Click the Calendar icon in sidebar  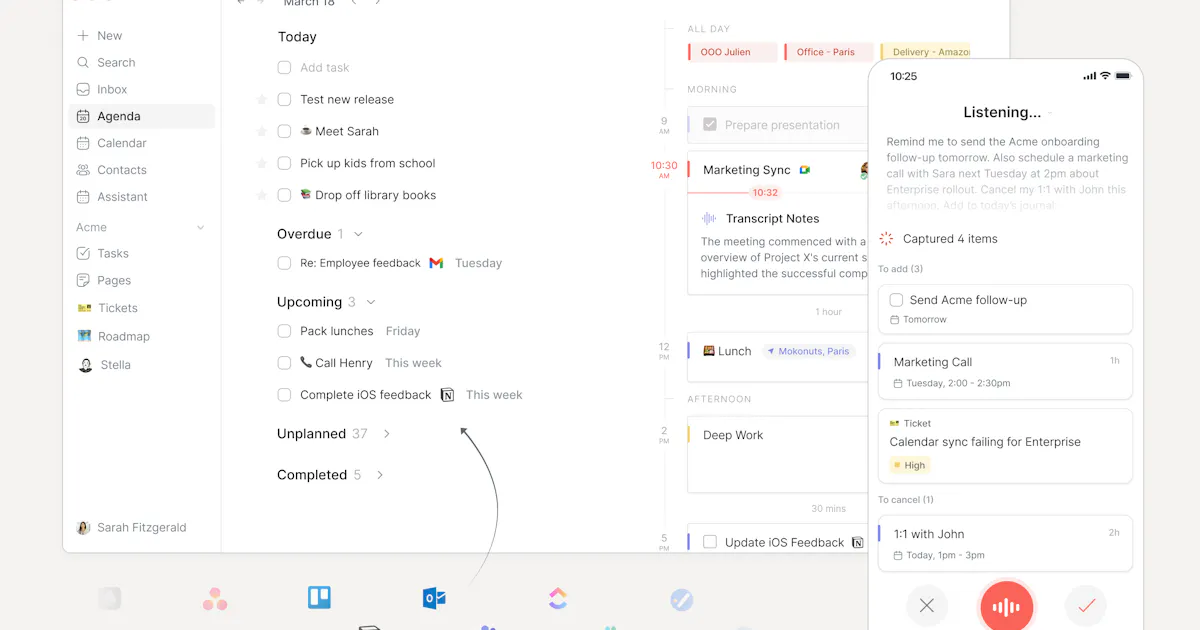[x=83, y=143]
